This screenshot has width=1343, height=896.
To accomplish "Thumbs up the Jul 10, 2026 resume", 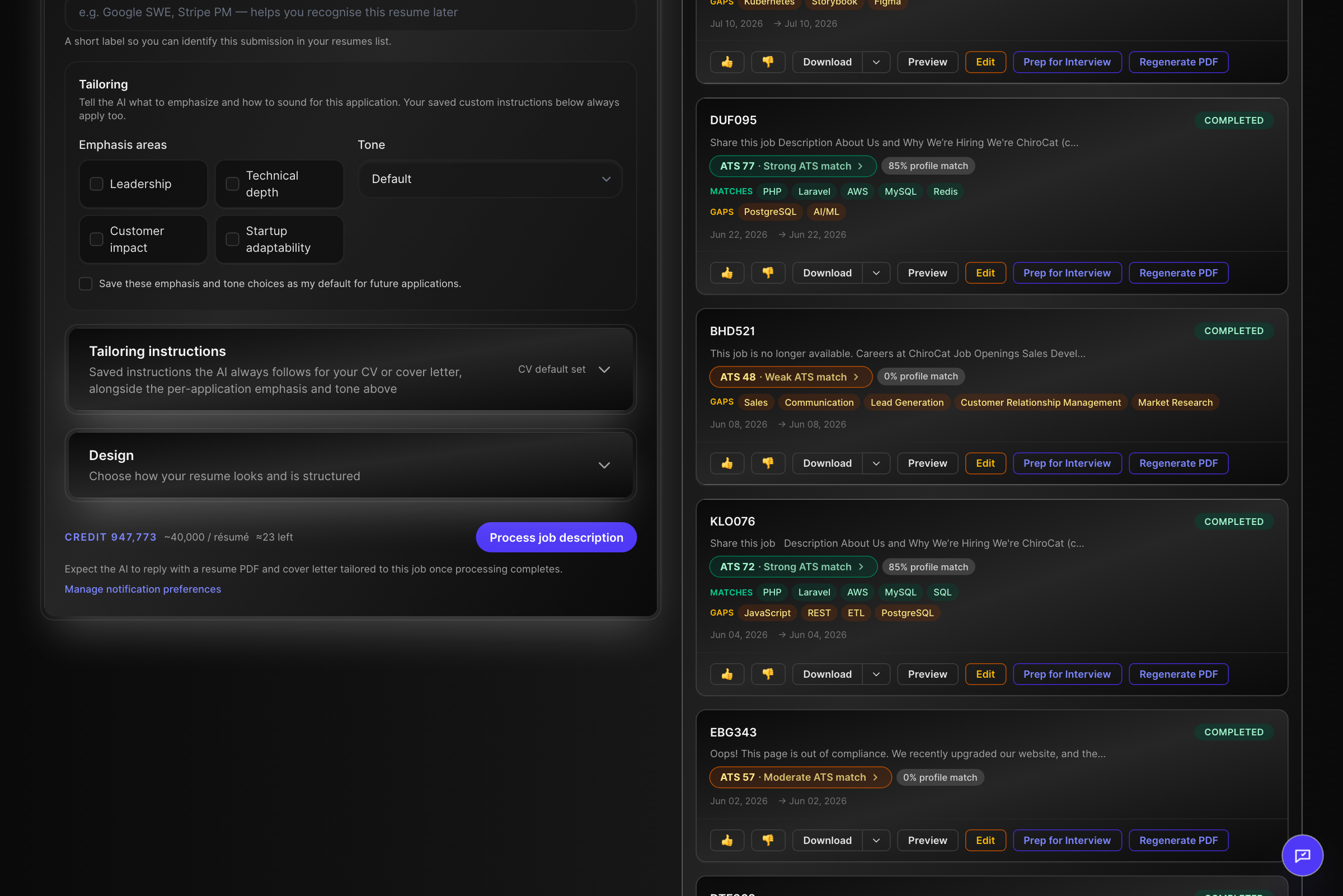I will (x=727, y=62).
